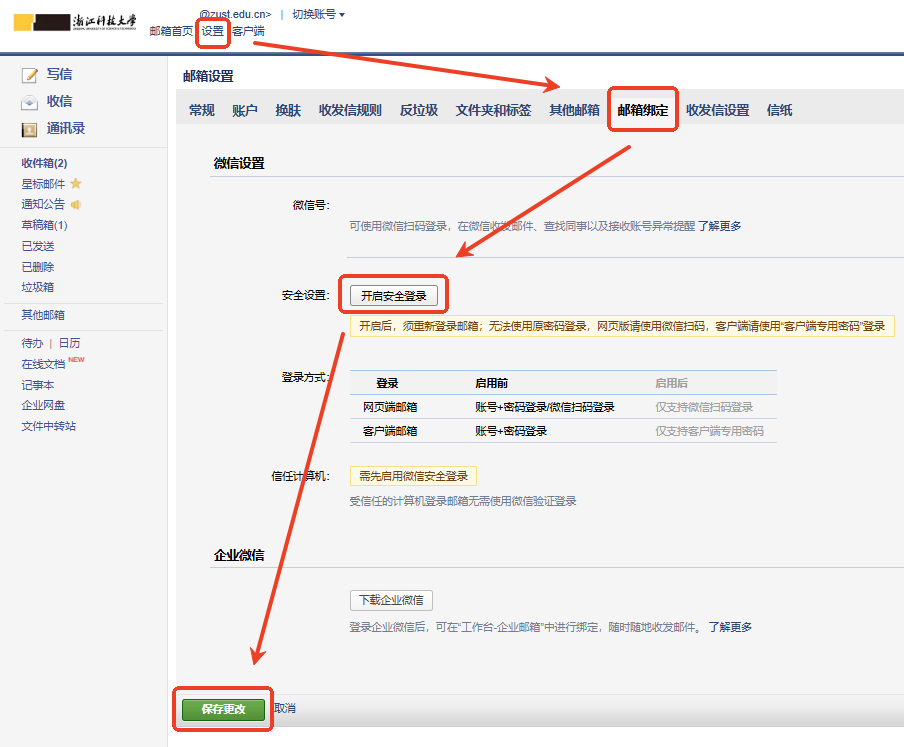Click the 开启安全登录 button
This screenshot has height=747, width=904.
(393, 296)
